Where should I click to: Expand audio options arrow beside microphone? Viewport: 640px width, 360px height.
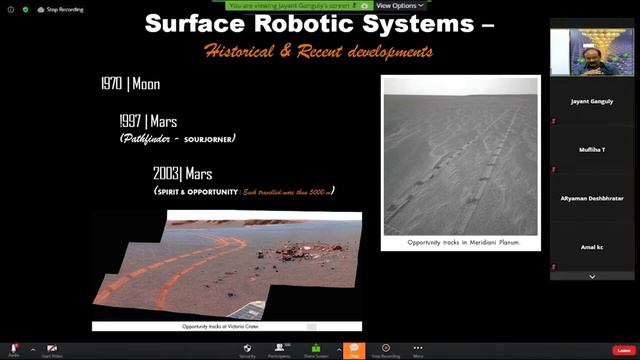33,350
